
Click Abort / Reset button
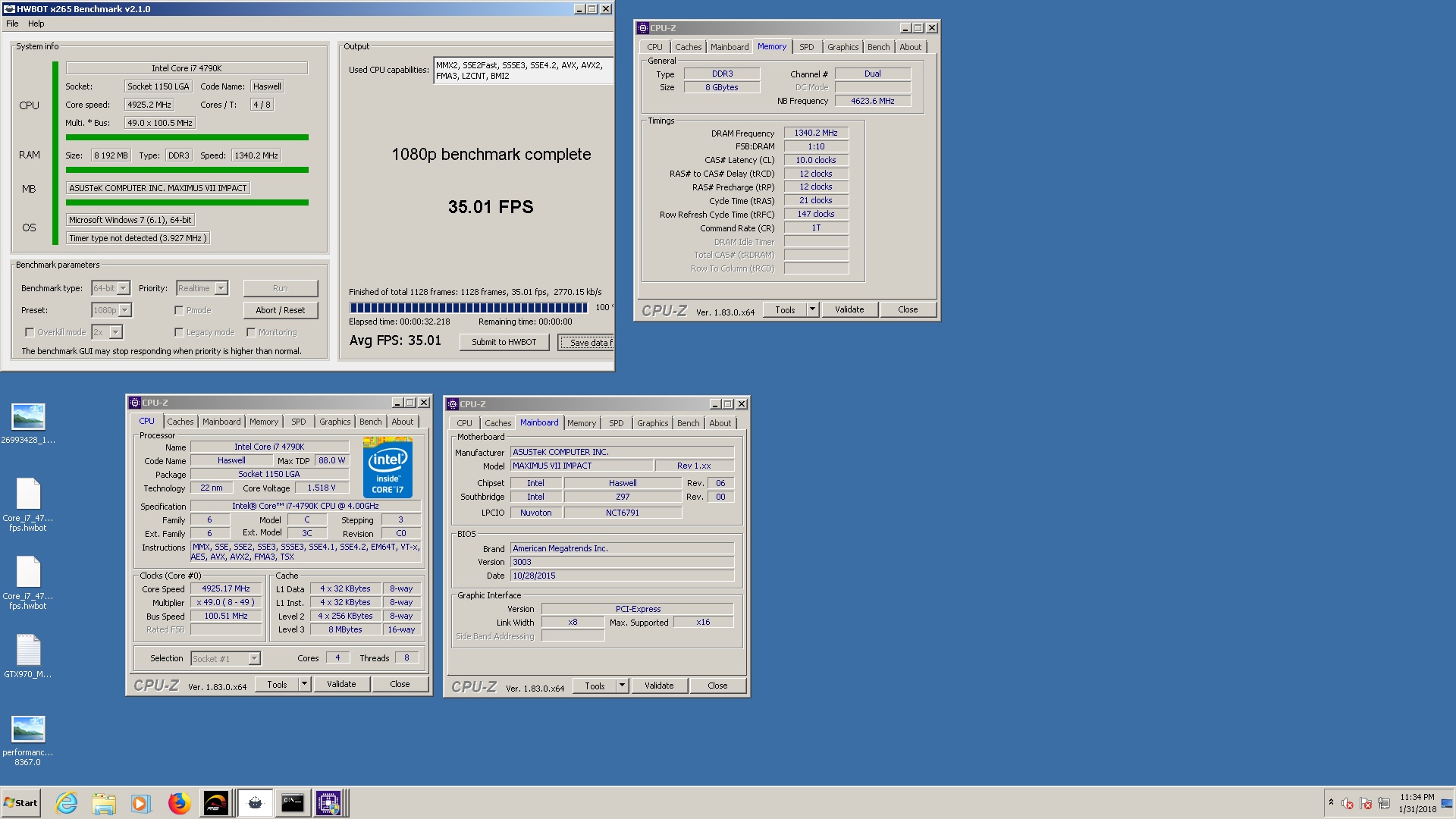[x=281, y=310]
